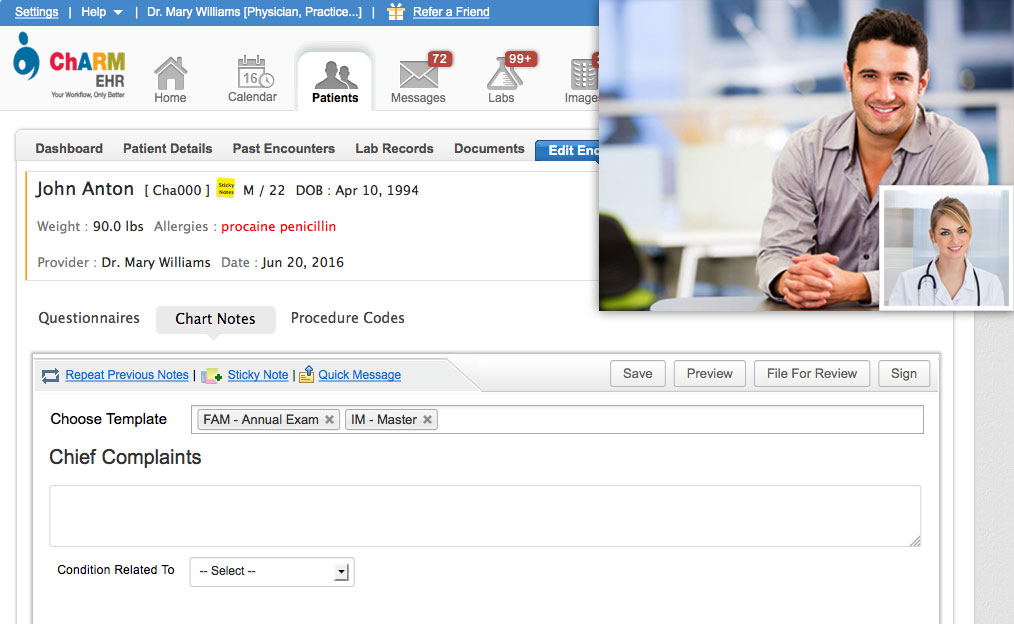Remove the FAM - Annual Exam template tag

pyautogui.click(x=329, y=420)
